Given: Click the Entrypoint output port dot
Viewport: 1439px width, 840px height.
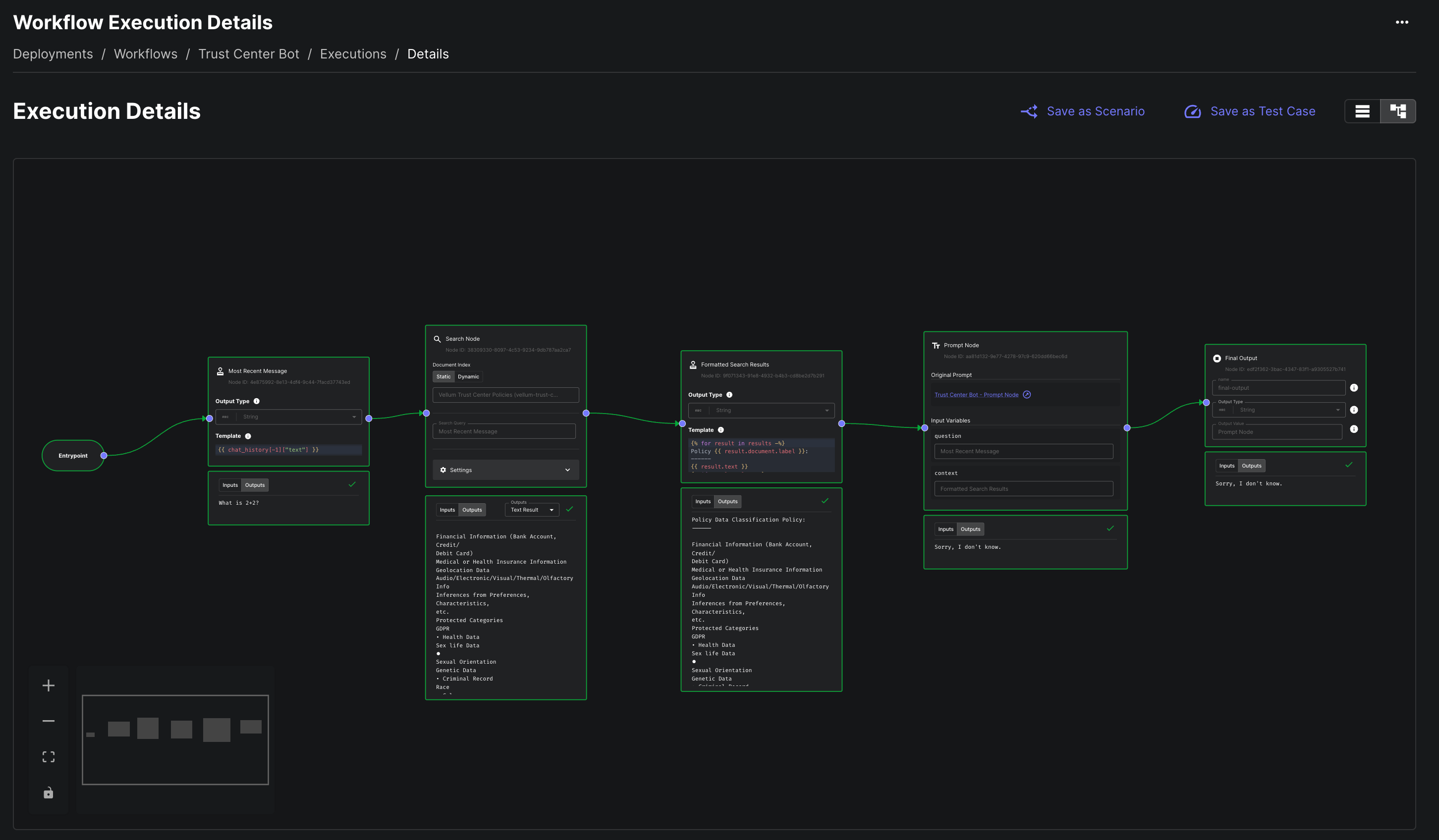Looking at the screenshot, I should pos(104,455).
